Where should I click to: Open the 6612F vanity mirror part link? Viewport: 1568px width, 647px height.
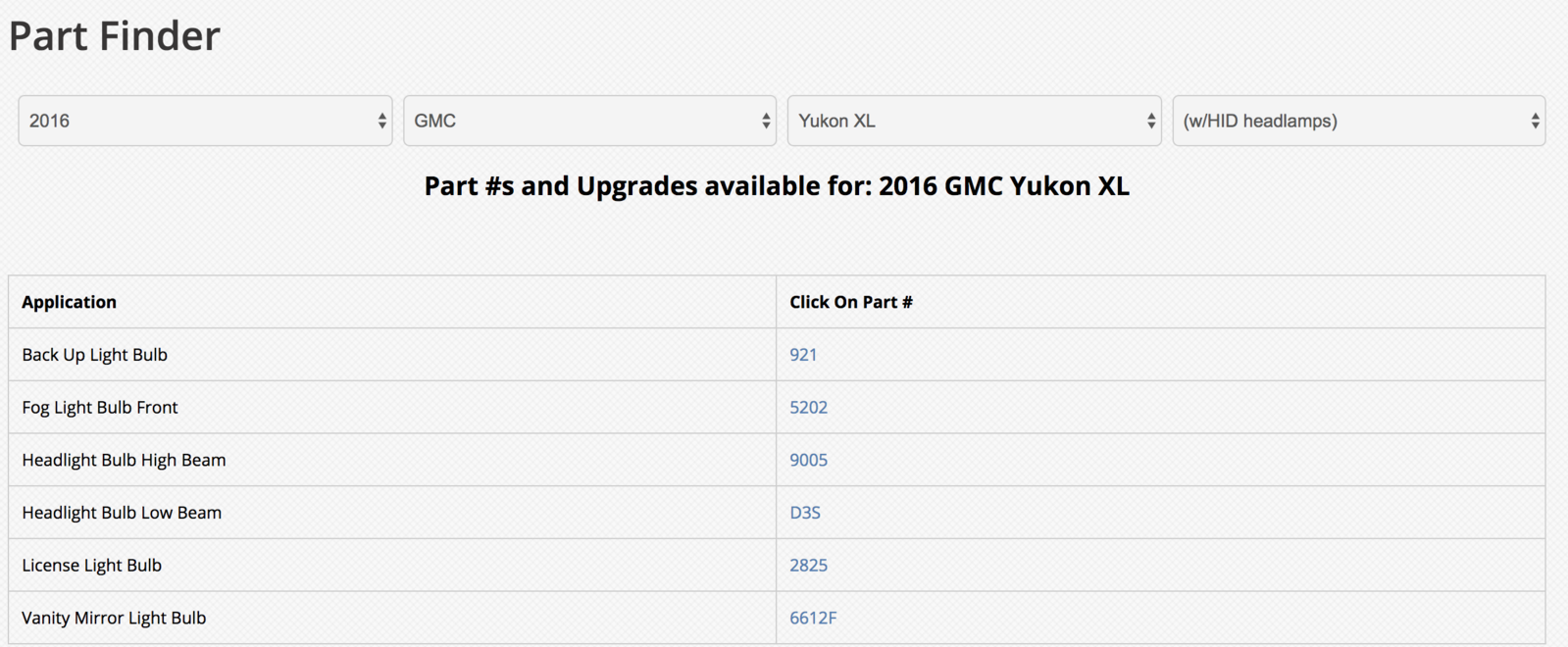click(813, 619)
